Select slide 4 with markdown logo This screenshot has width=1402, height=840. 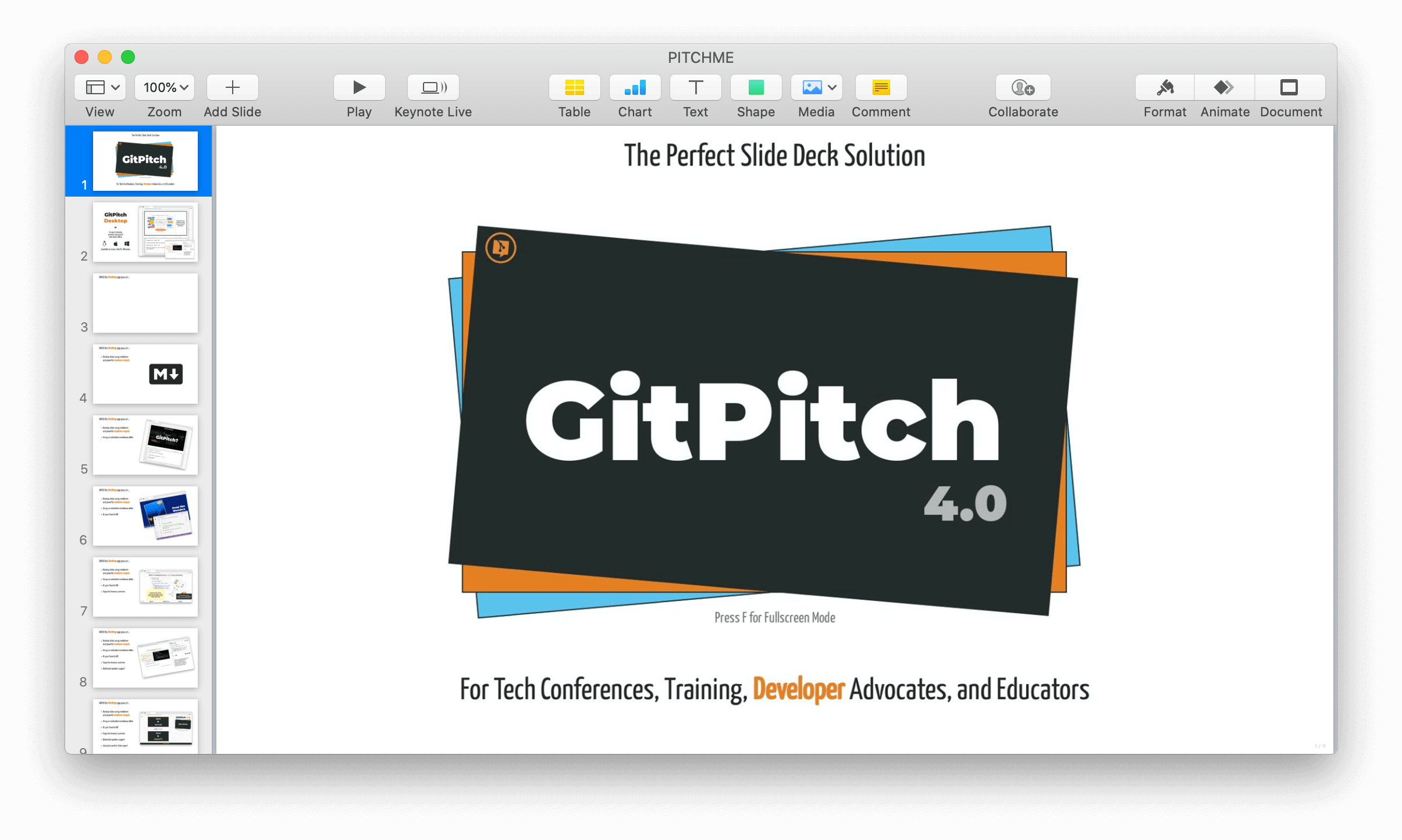click(x=145, y=373)
